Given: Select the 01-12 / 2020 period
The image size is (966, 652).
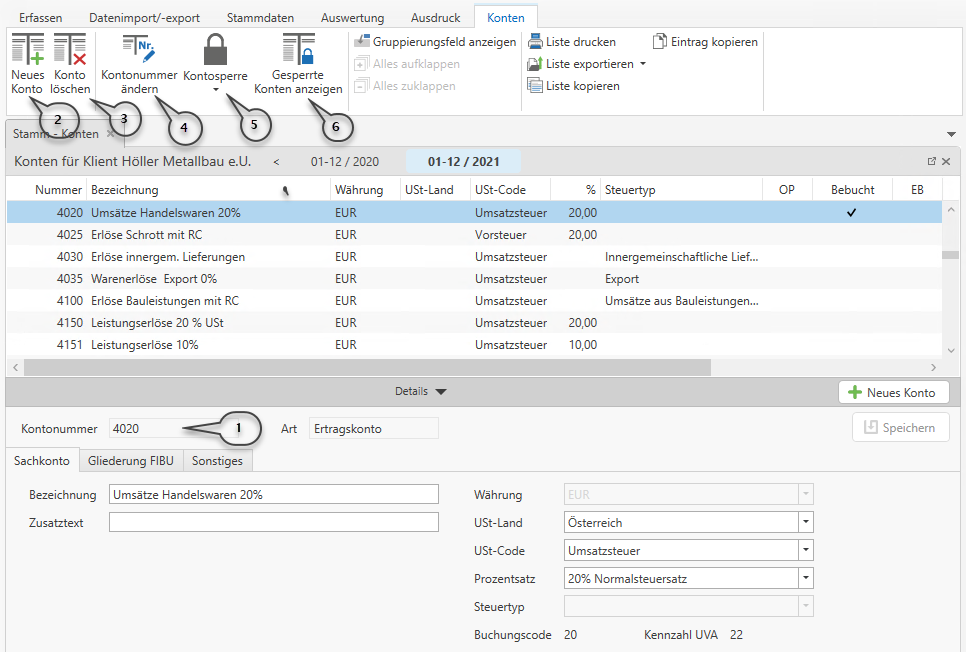Looking at the screenshot, I should [x=344, y=161].
